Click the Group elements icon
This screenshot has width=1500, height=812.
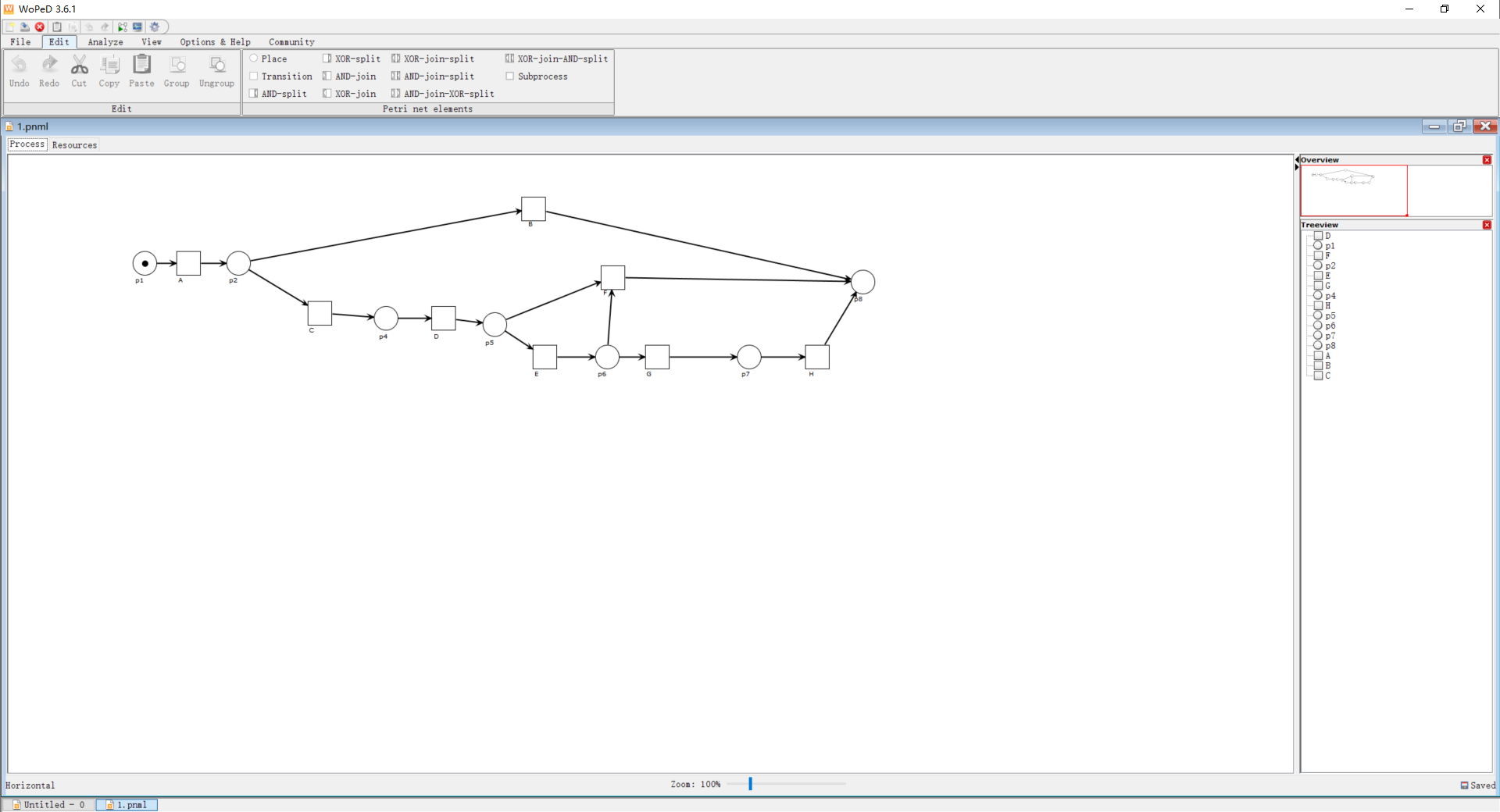click(177, 65)
